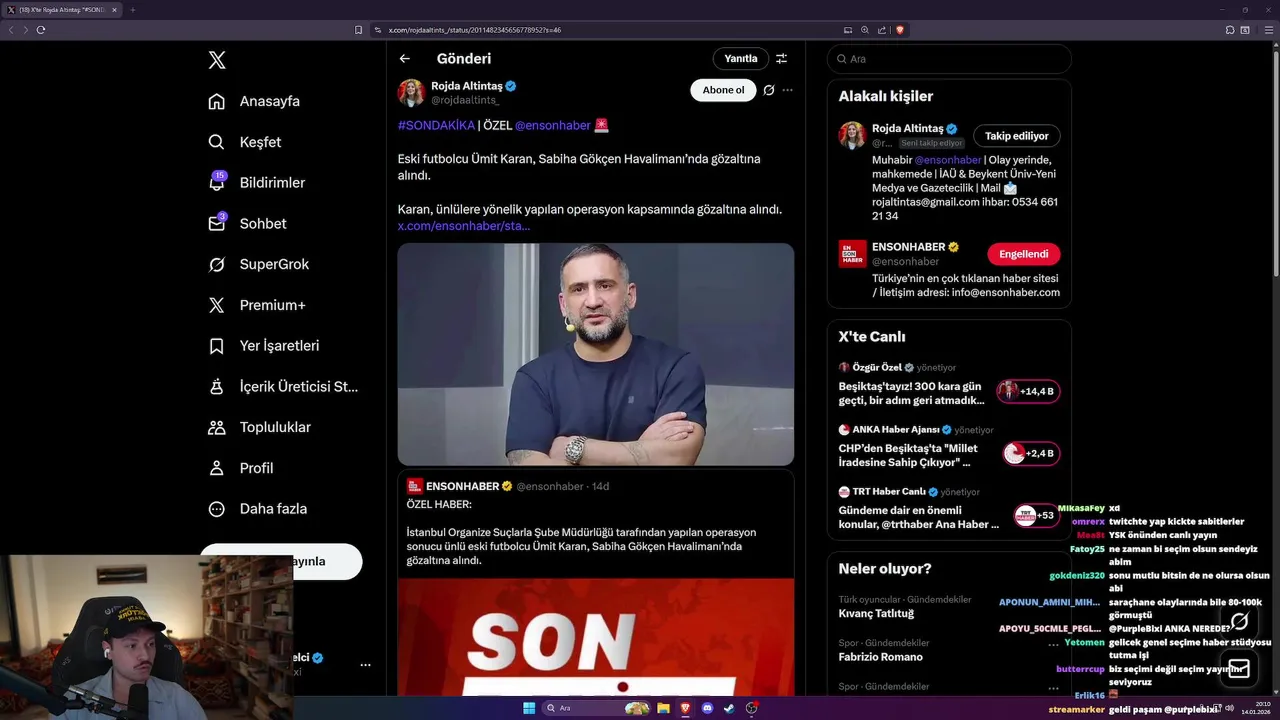Open Fabrizio Romano trend
Screen dimensions: 1280x720
[881, 657]
